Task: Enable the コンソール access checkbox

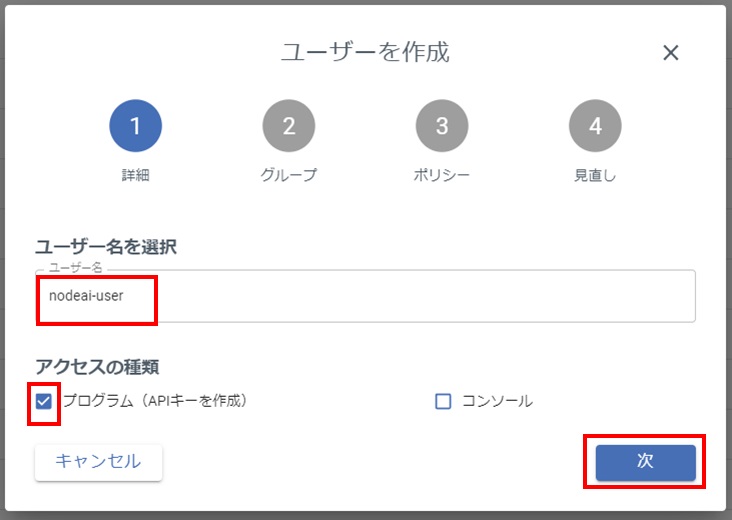Action: (443, 401)
